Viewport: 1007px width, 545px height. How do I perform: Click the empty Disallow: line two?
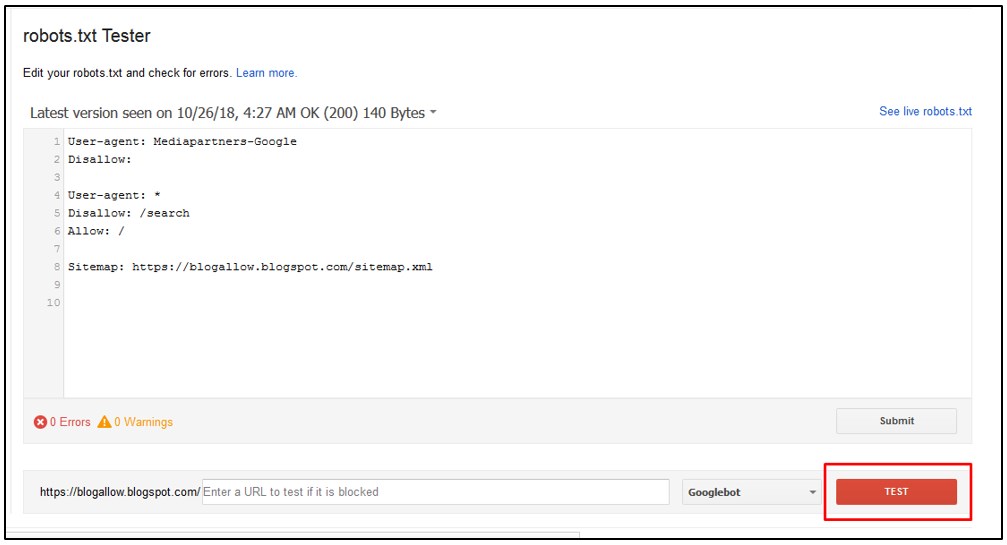point(100,159)
